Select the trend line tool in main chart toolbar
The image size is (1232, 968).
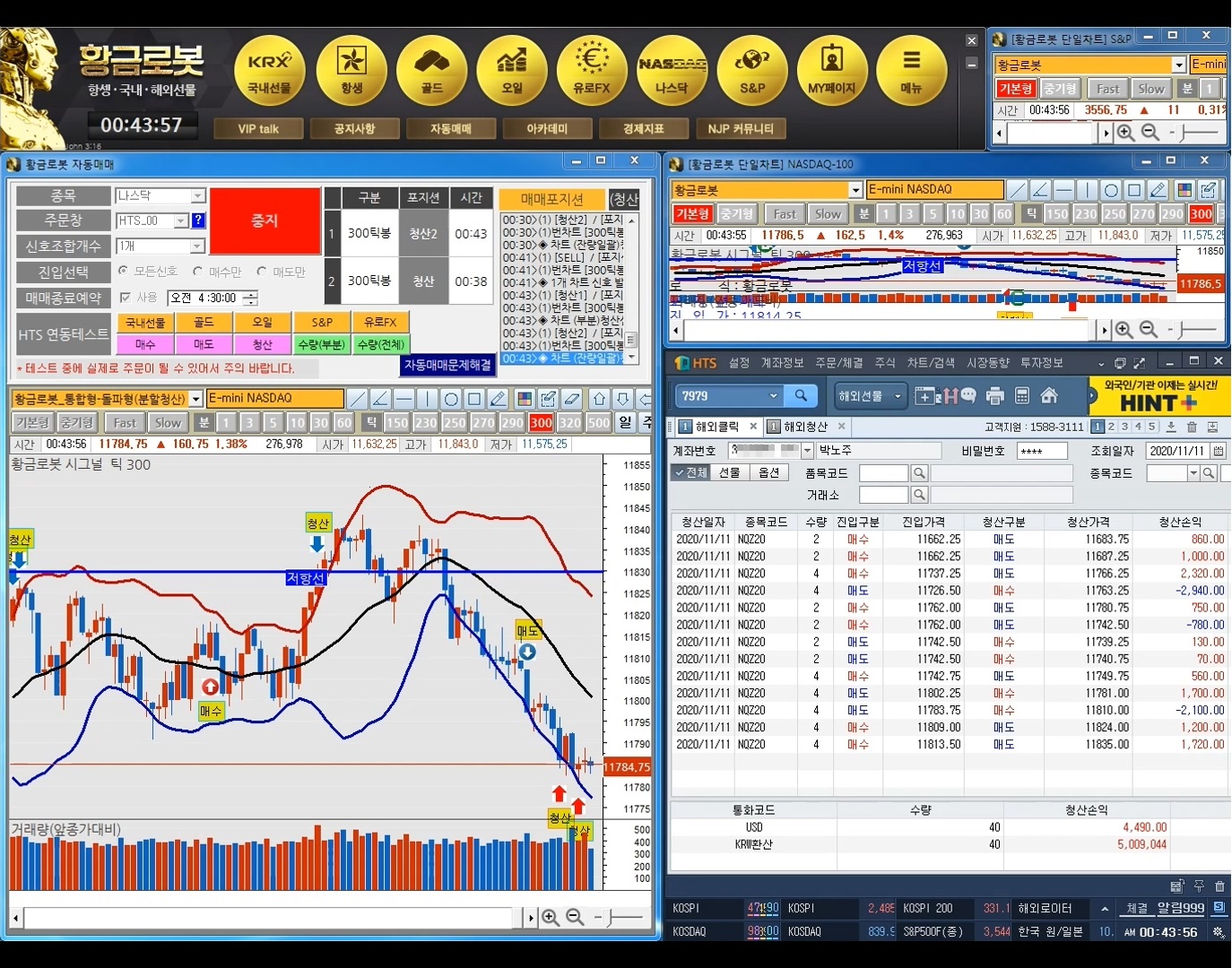pyautogui.click(x=357, y=399)
